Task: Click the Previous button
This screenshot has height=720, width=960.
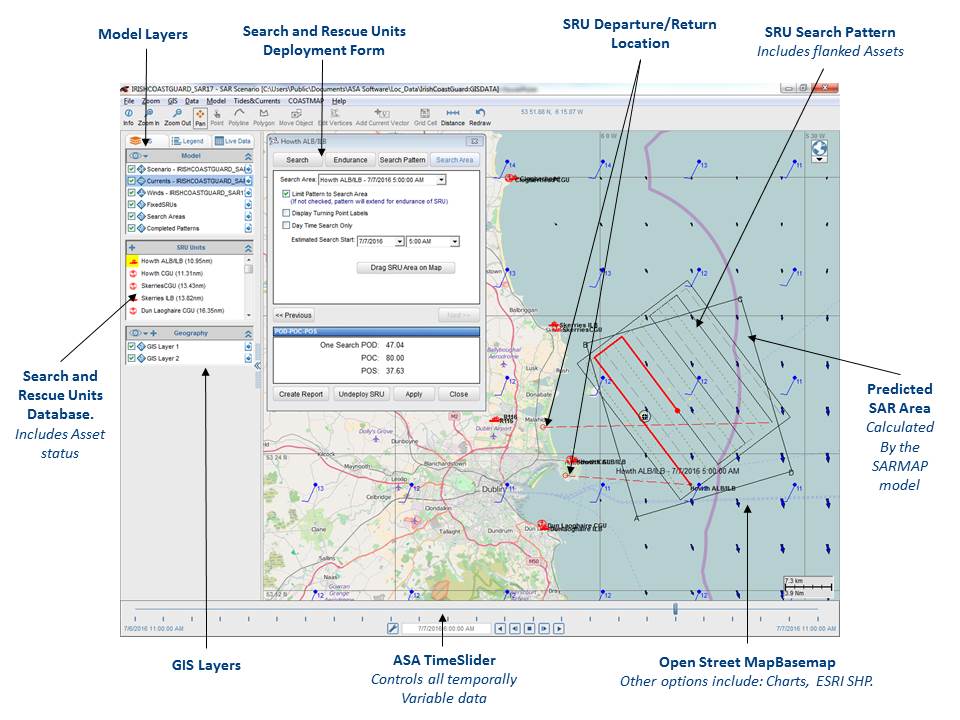Action: click(x=293, y=315)
